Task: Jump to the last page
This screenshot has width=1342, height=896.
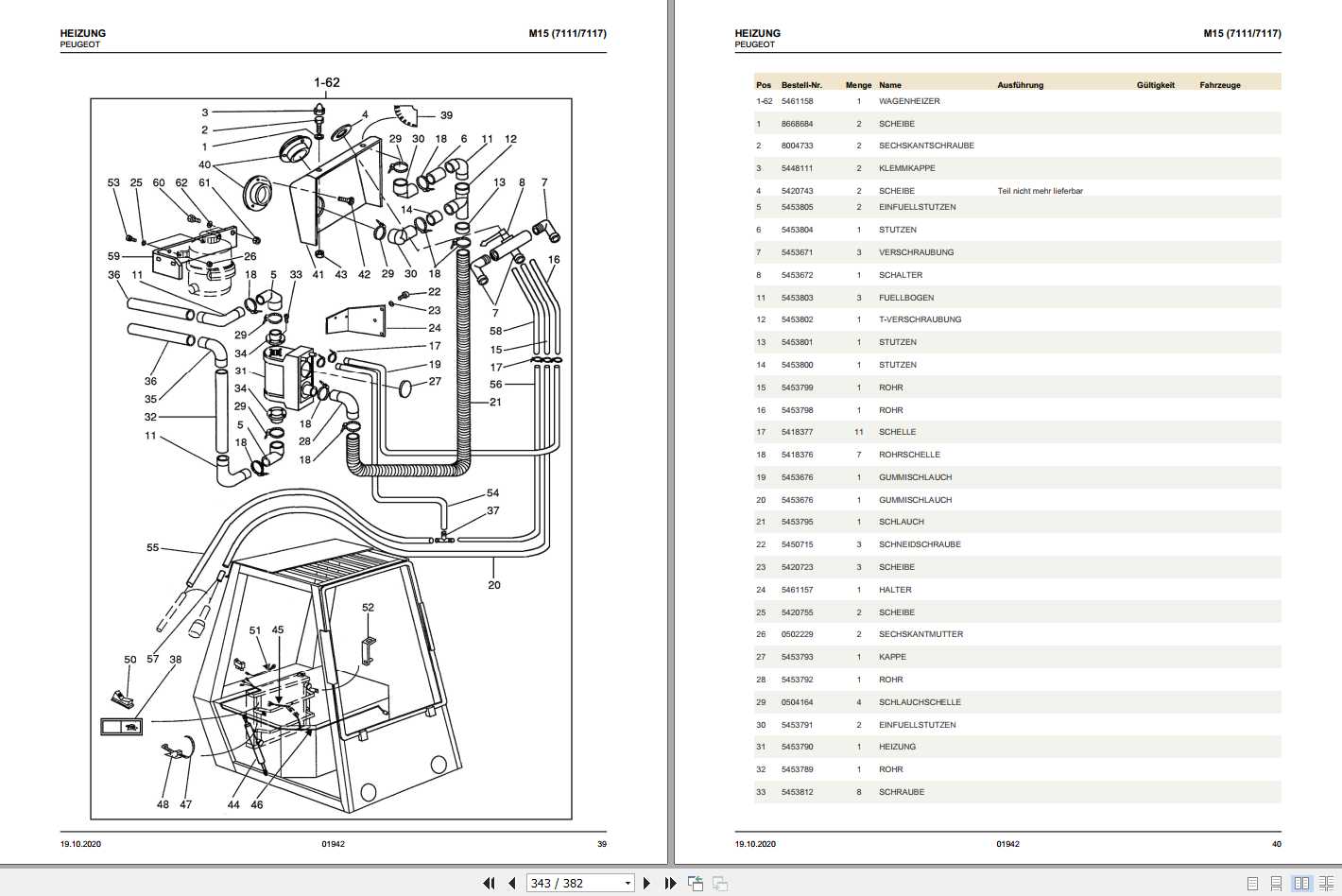Action: (670, 883)
